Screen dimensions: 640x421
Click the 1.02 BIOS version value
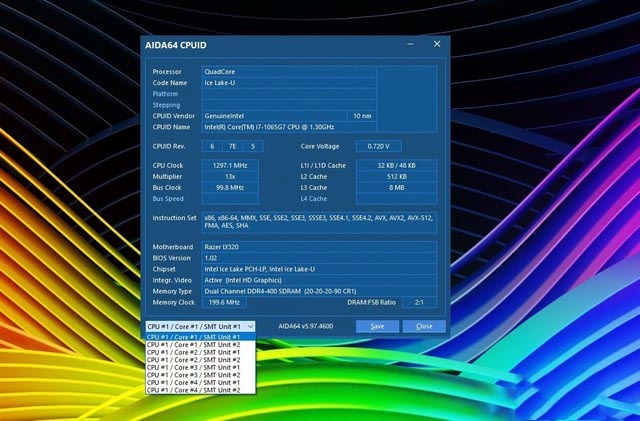coord(319,258)
